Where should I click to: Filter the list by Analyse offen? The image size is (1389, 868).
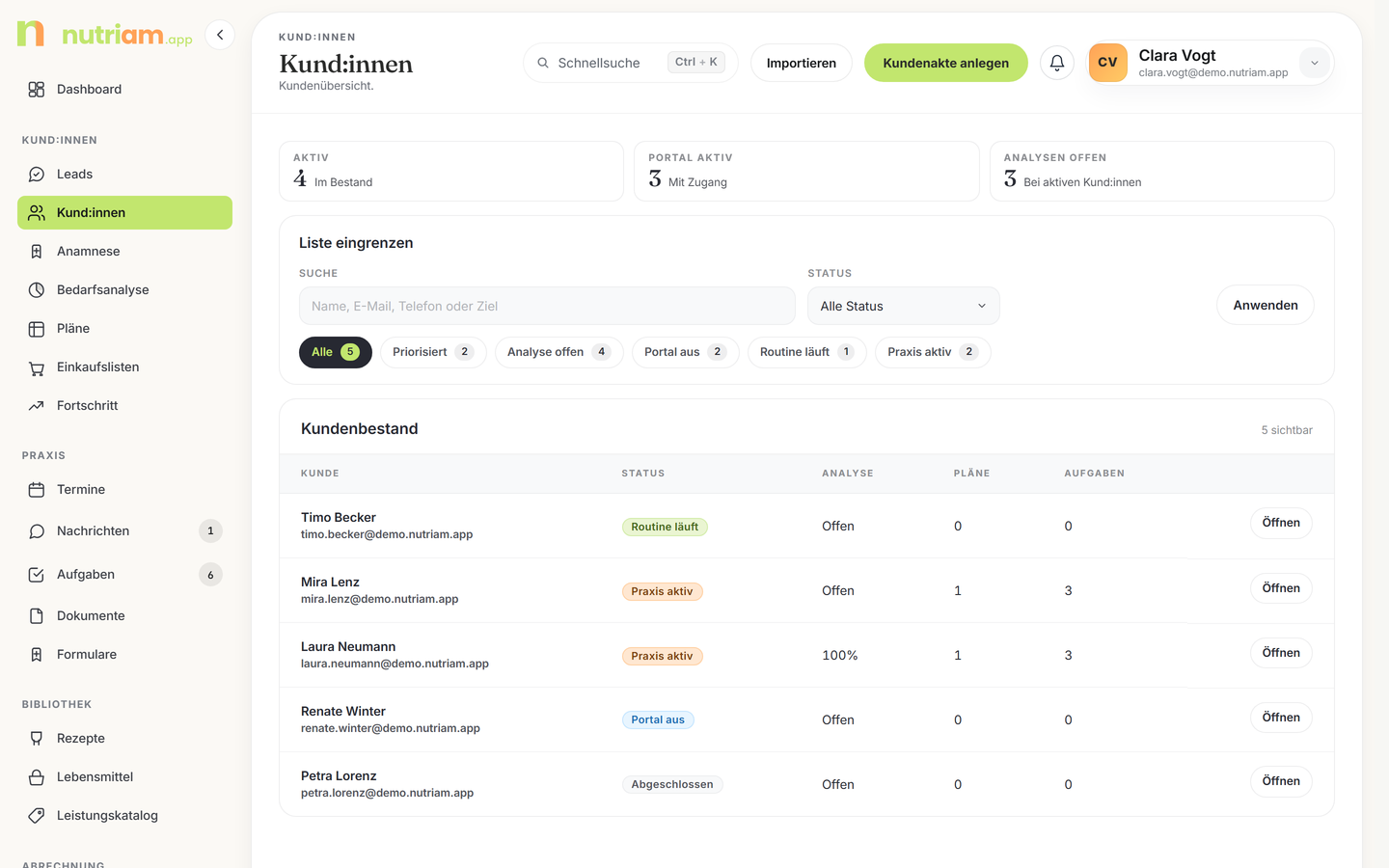[x=559, y=352]
